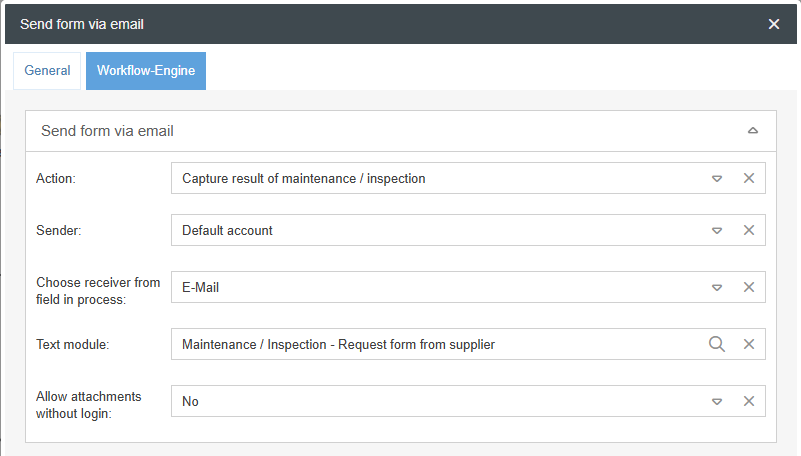Expand the Sender dropdown arrow

tap(717, 230)
